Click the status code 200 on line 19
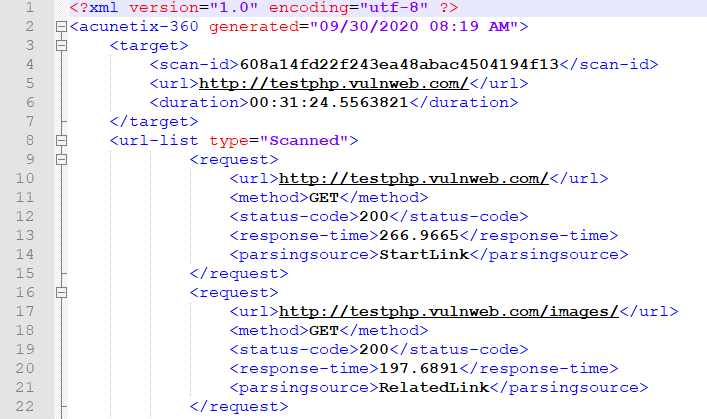The image size is (707, 419). tap(374, 350)
